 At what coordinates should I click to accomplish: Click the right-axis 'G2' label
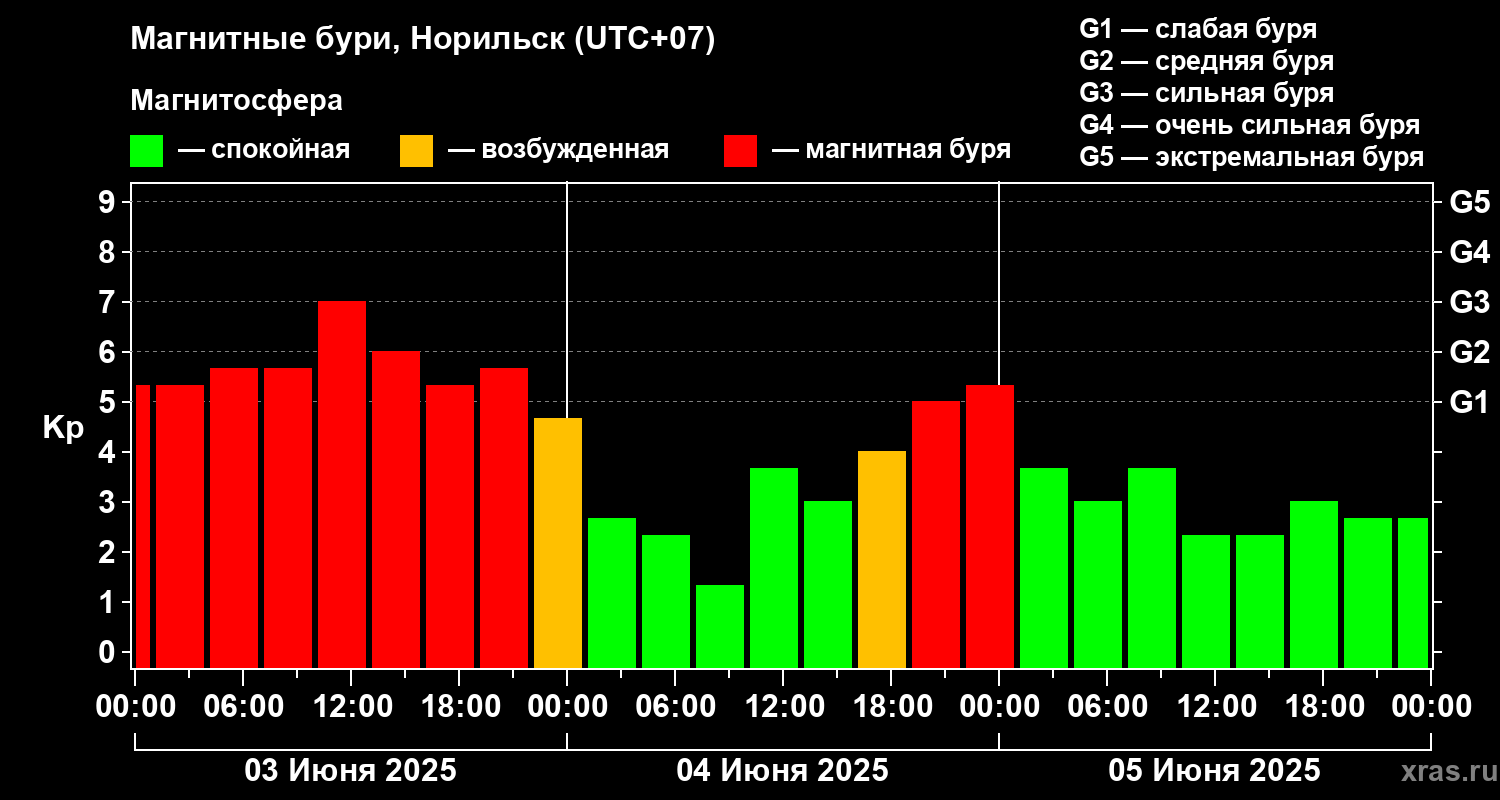(x=1470, y=352)
